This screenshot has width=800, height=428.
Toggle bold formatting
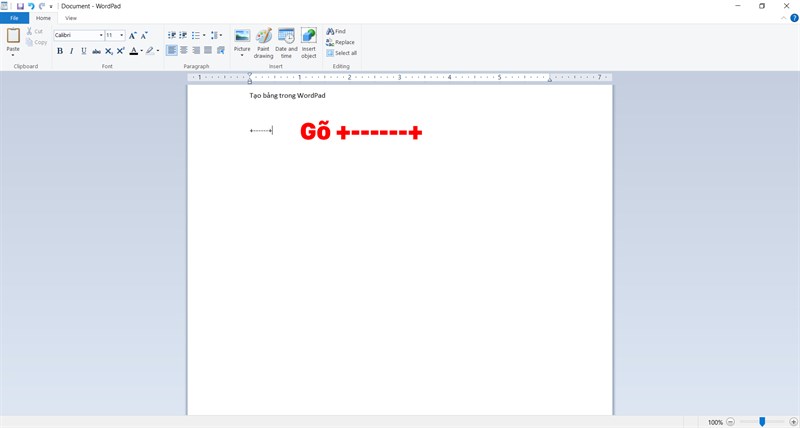tap(60, 51)
